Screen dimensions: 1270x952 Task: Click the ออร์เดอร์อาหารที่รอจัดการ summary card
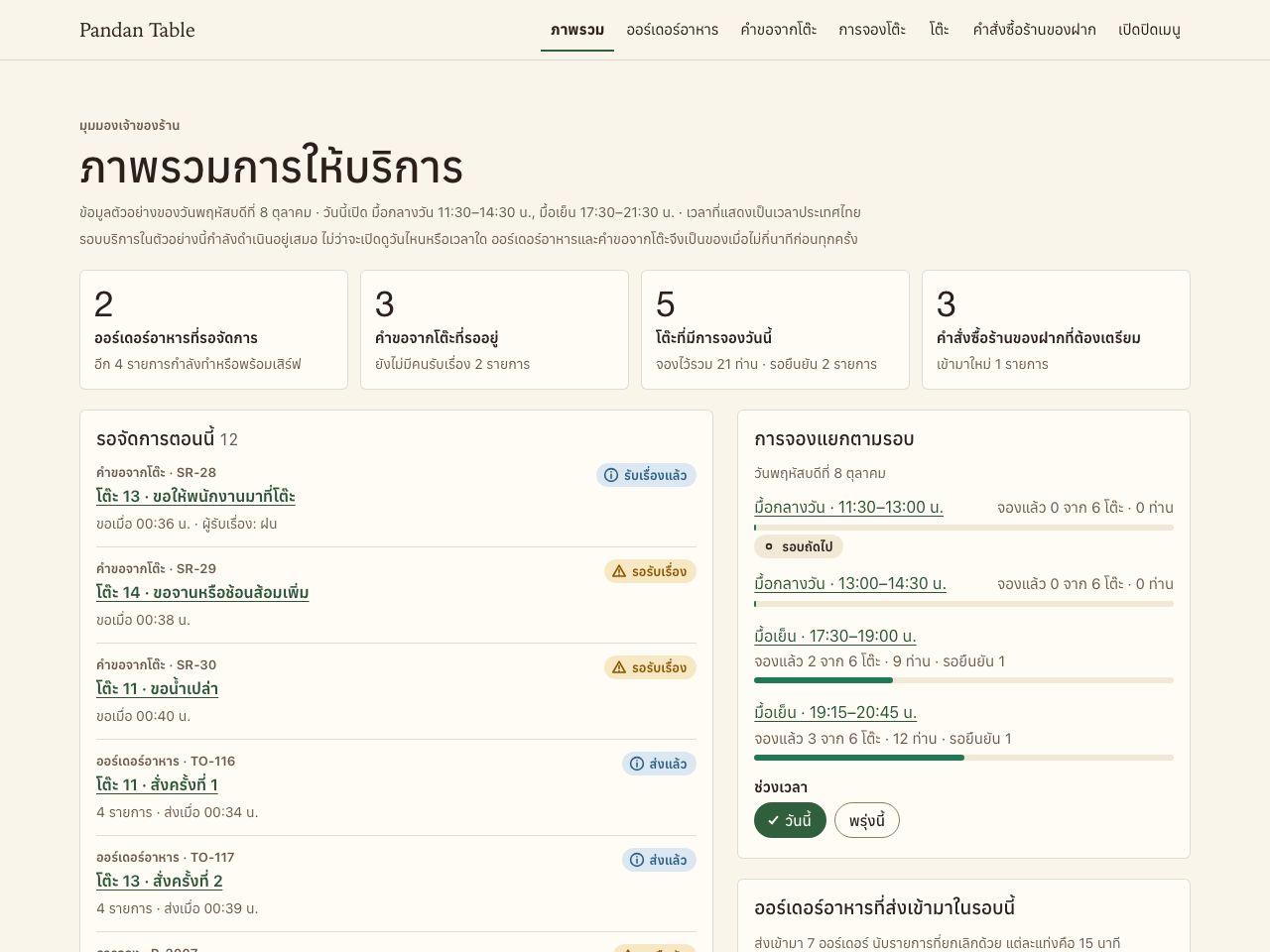(x=213, y=330)
